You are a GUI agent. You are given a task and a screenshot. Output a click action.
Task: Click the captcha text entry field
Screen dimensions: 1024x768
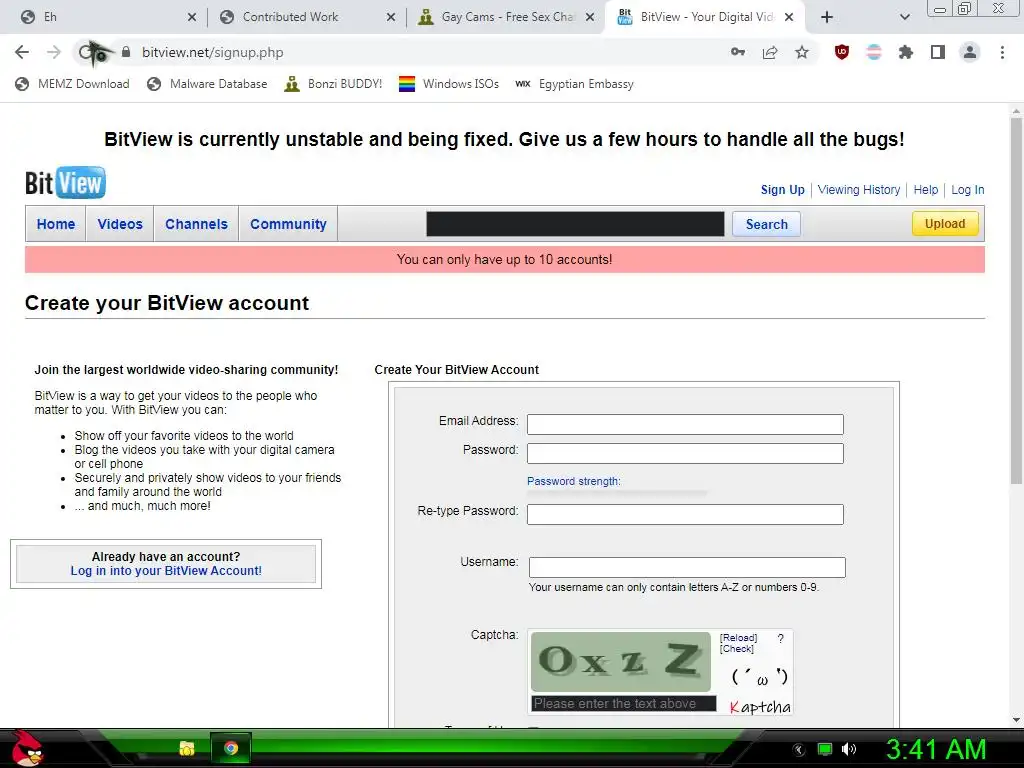tap(624, 703)
